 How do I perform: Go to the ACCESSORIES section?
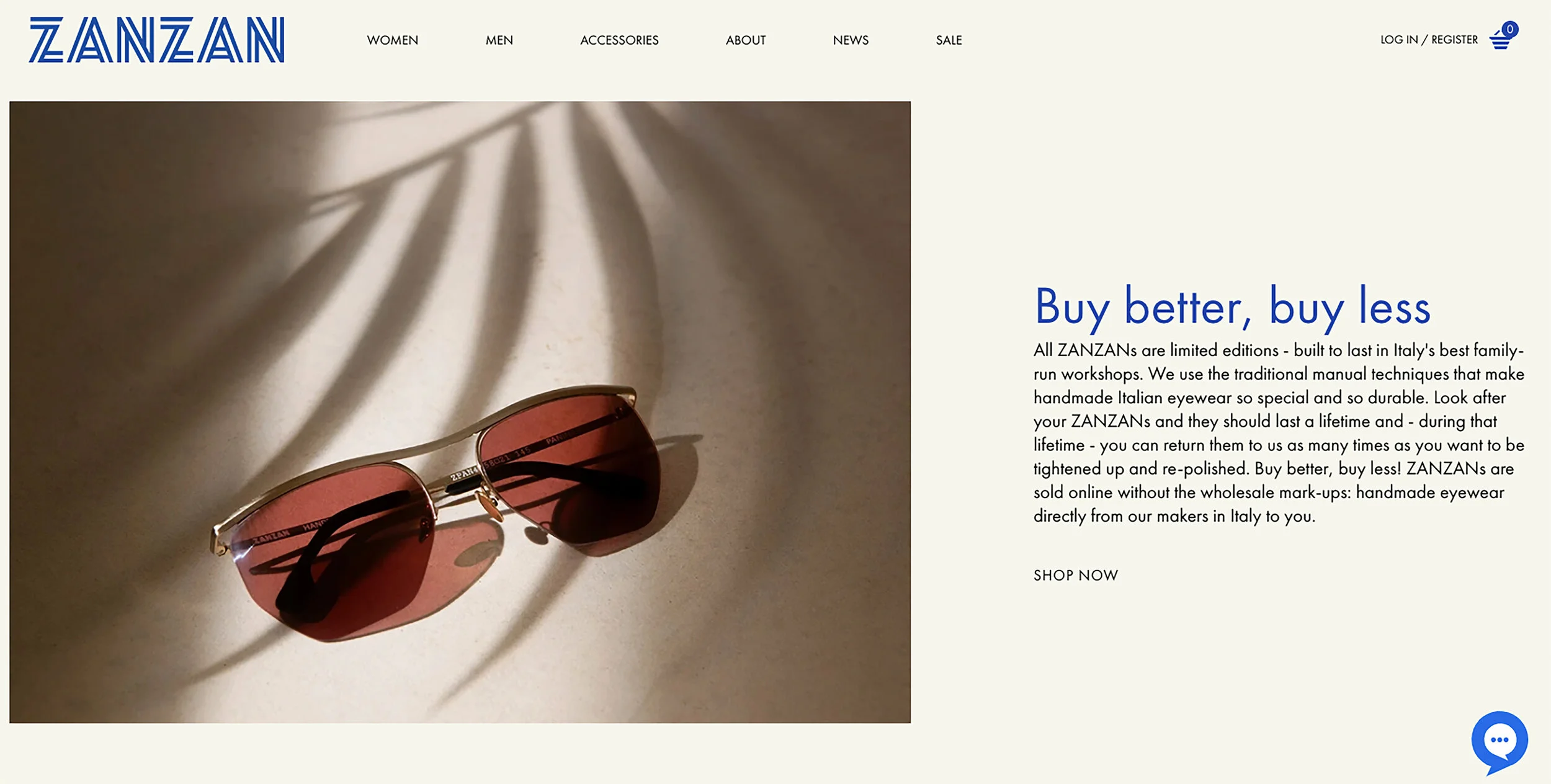tap(619, 40)
